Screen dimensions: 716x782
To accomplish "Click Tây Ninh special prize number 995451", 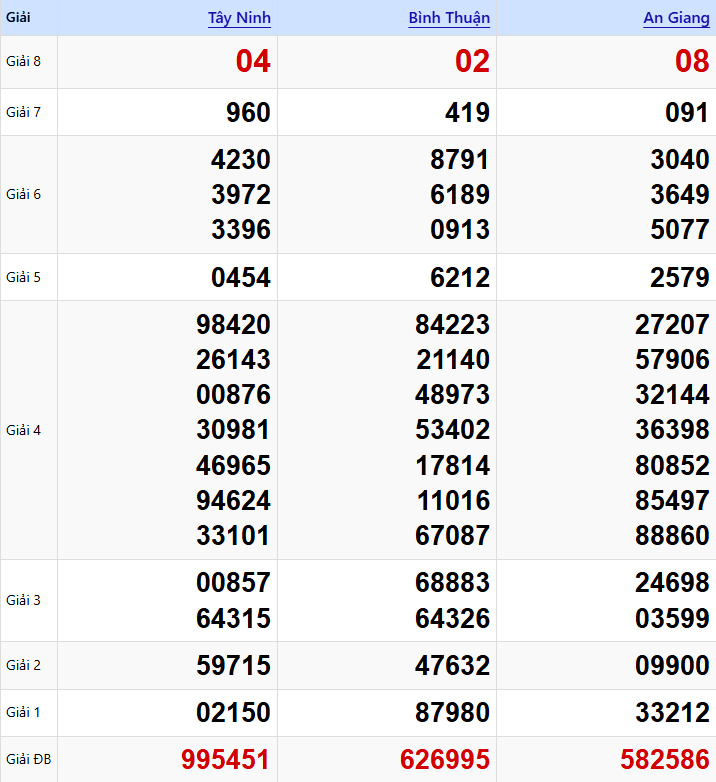I will coord(225,760).
